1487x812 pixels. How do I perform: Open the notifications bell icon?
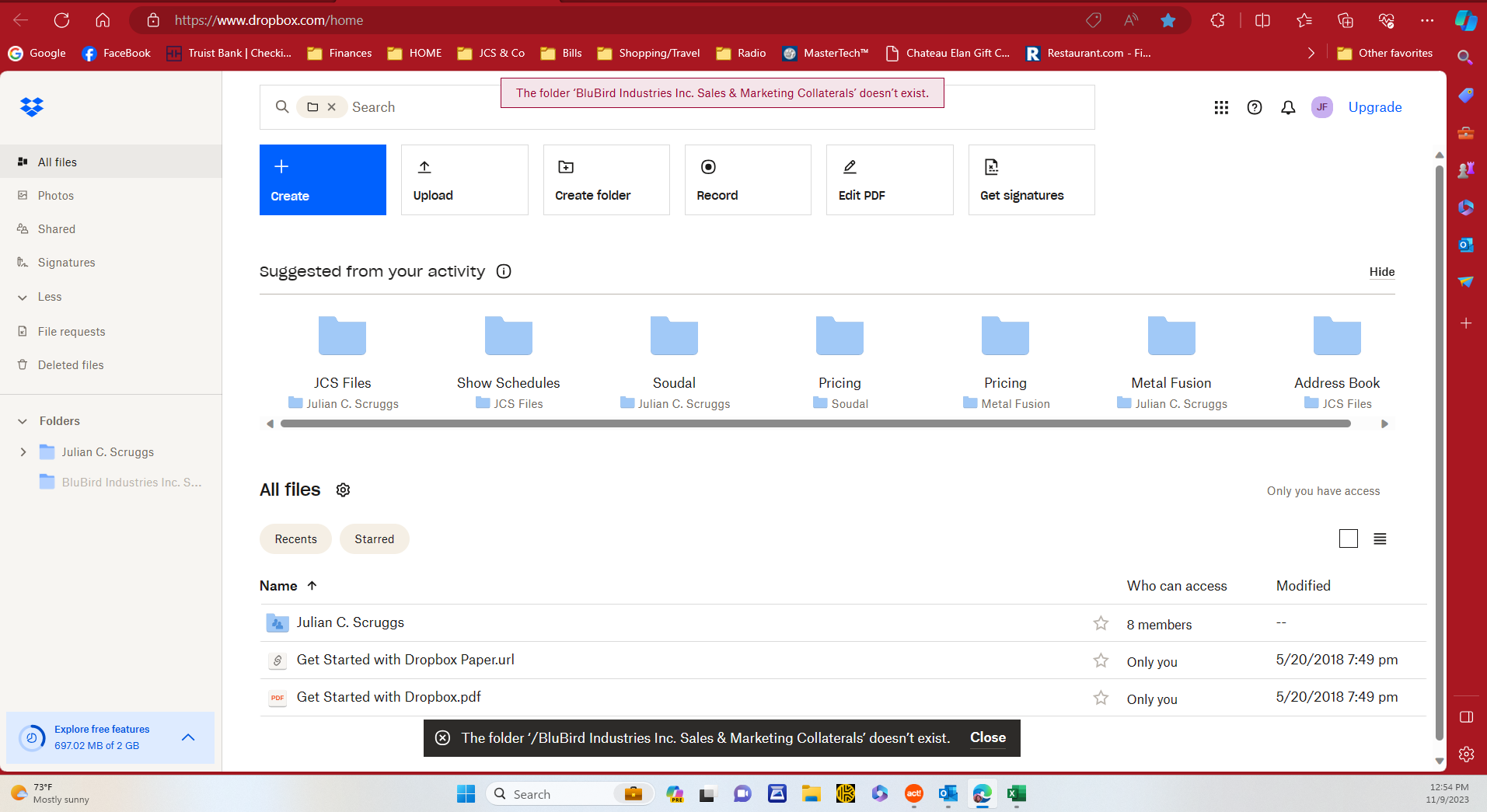[x=1288, y=107]
